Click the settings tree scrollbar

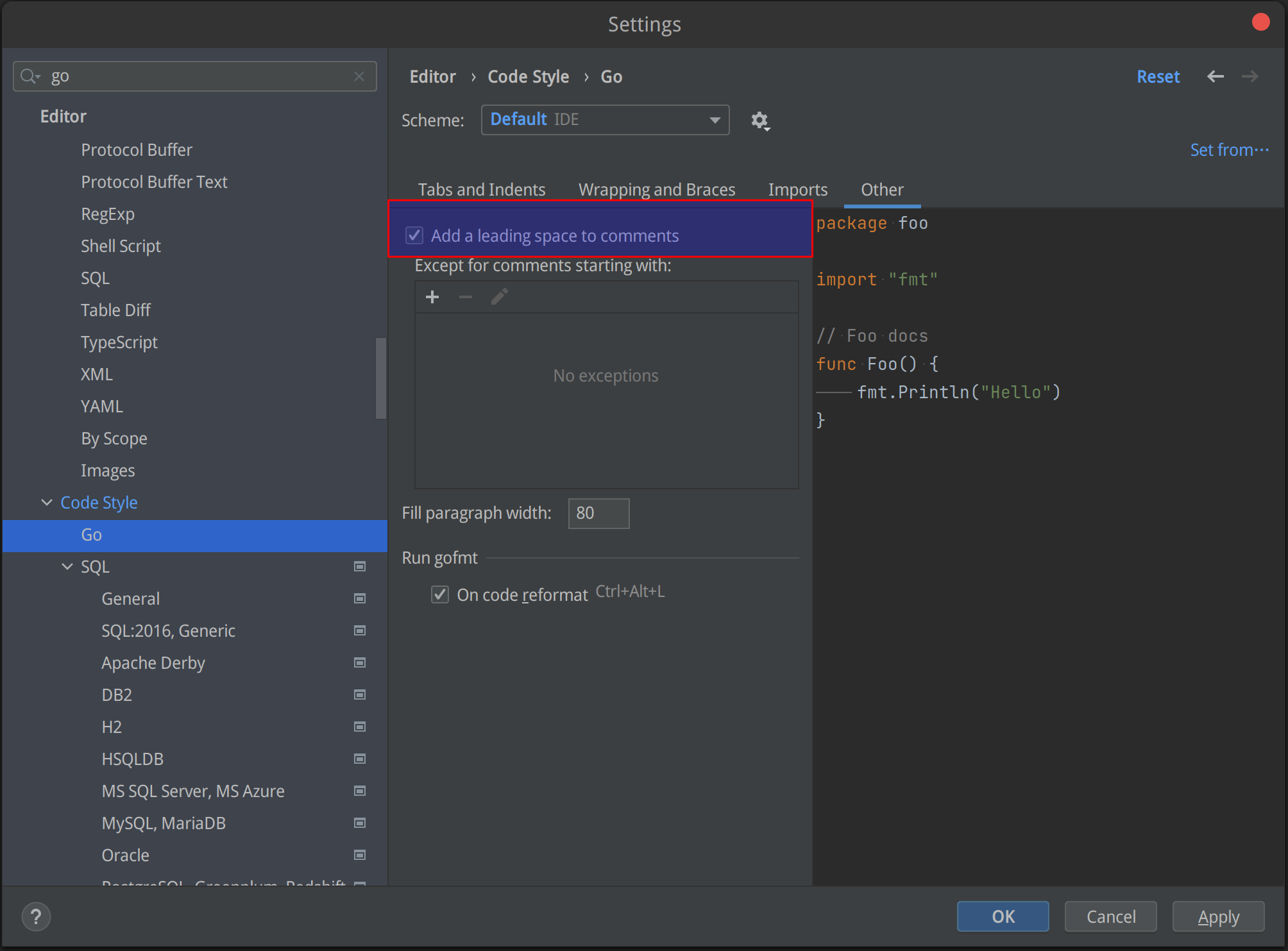(381, 378)
